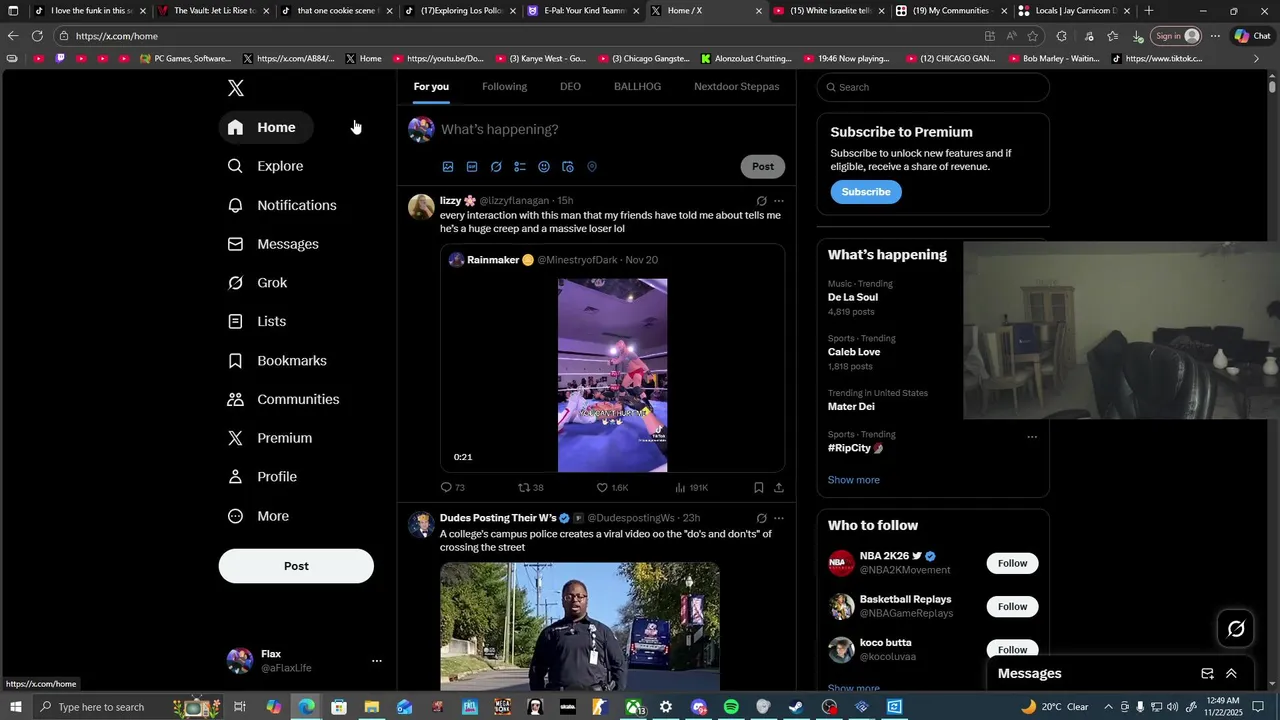This screenshot has height=720, width=1280.
Task: Open Windows Start menu
Action: click(14, 707)
